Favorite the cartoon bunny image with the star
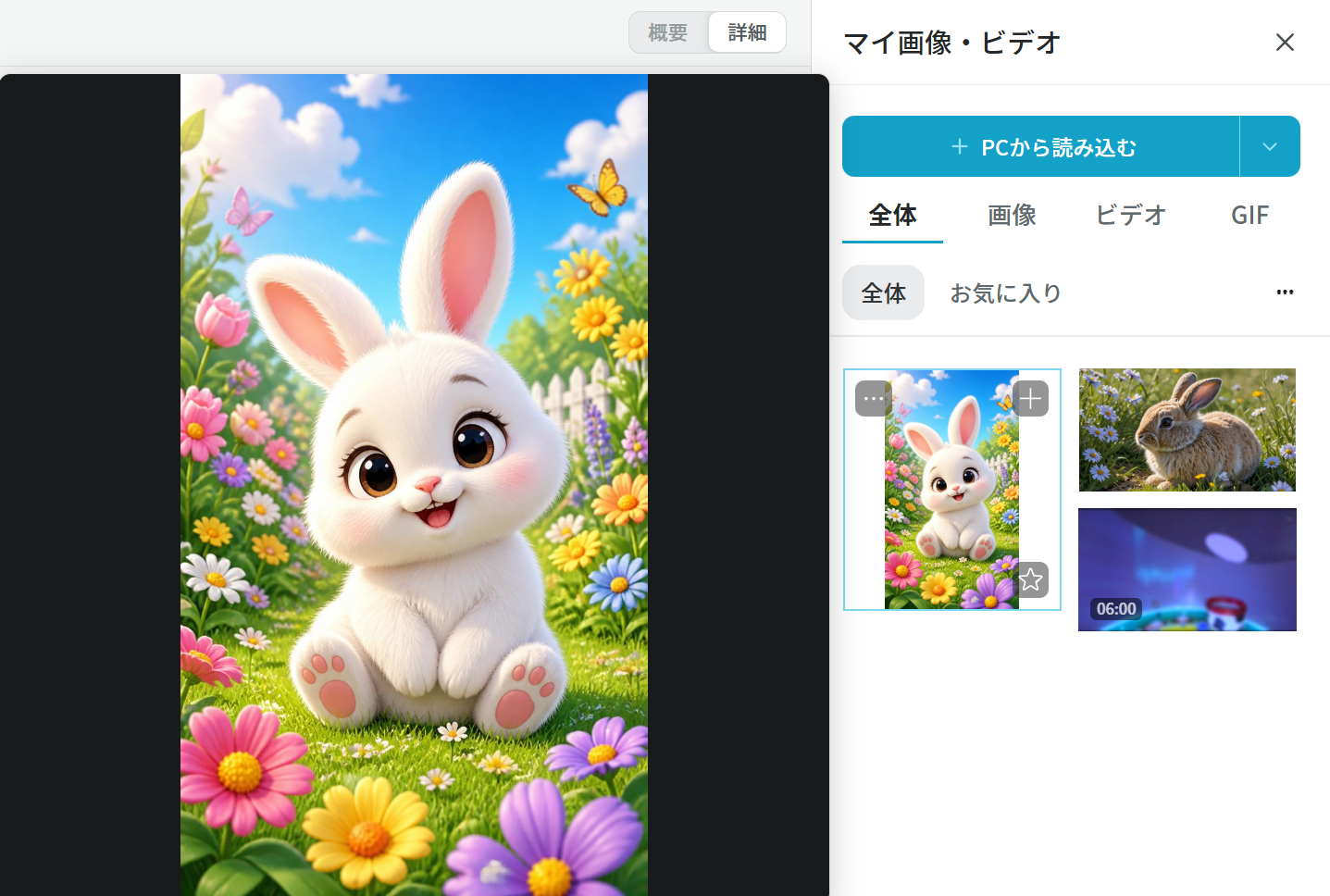 point(1031,579)
